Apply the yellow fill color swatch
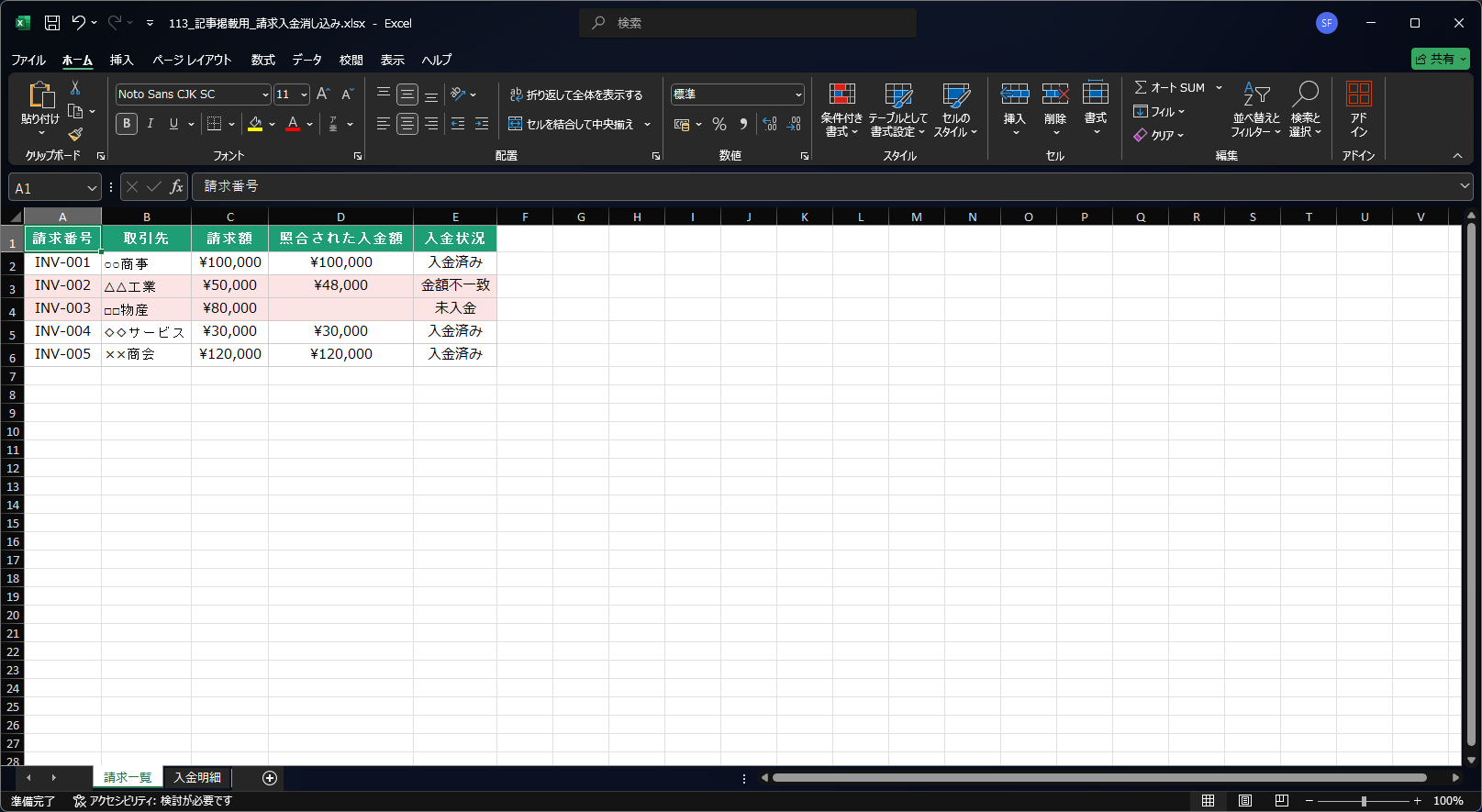Screen dimensions: 1482x812 [x=255, y=124]
